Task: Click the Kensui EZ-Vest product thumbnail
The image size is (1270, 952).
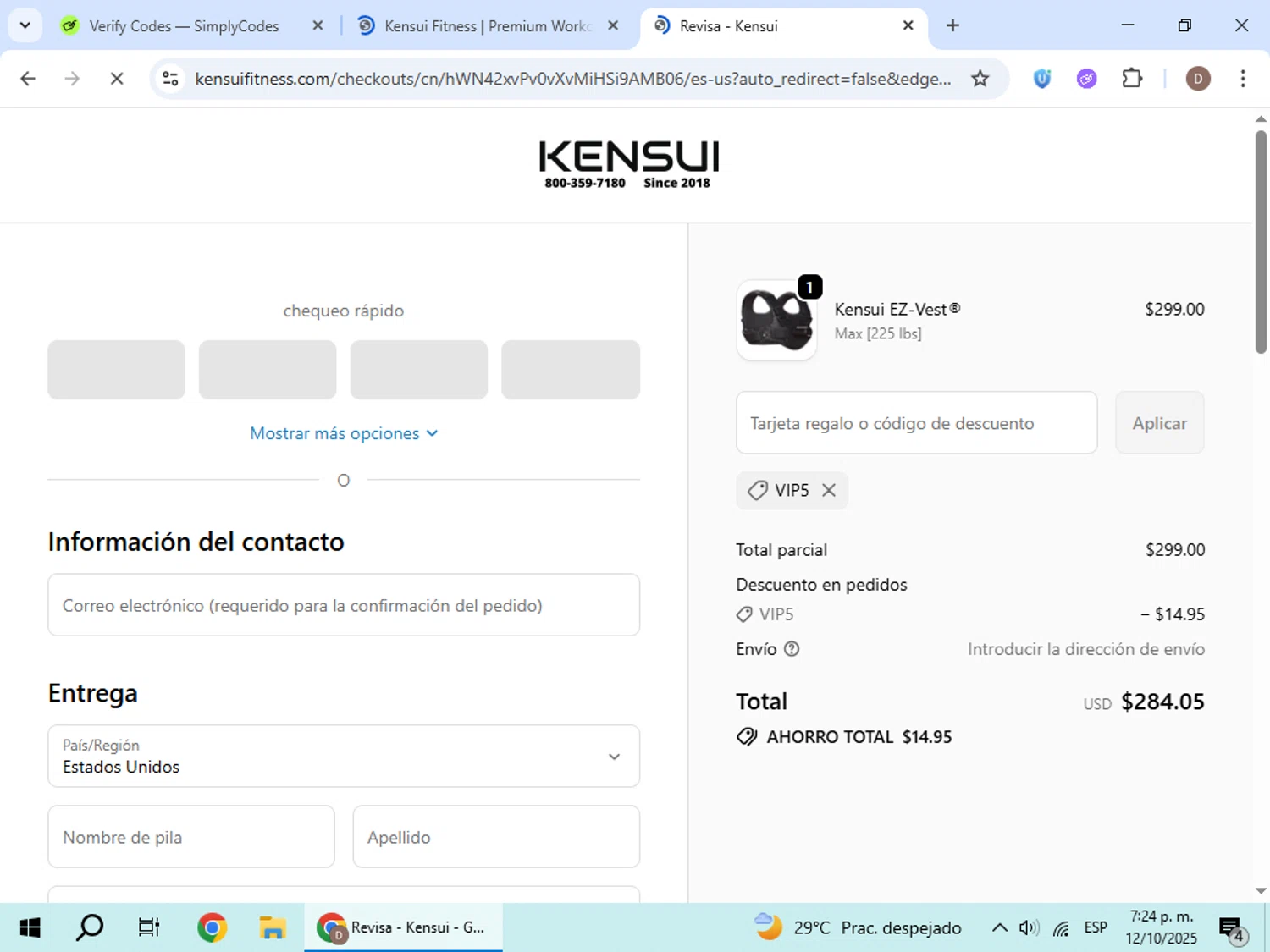Action: 776,320
